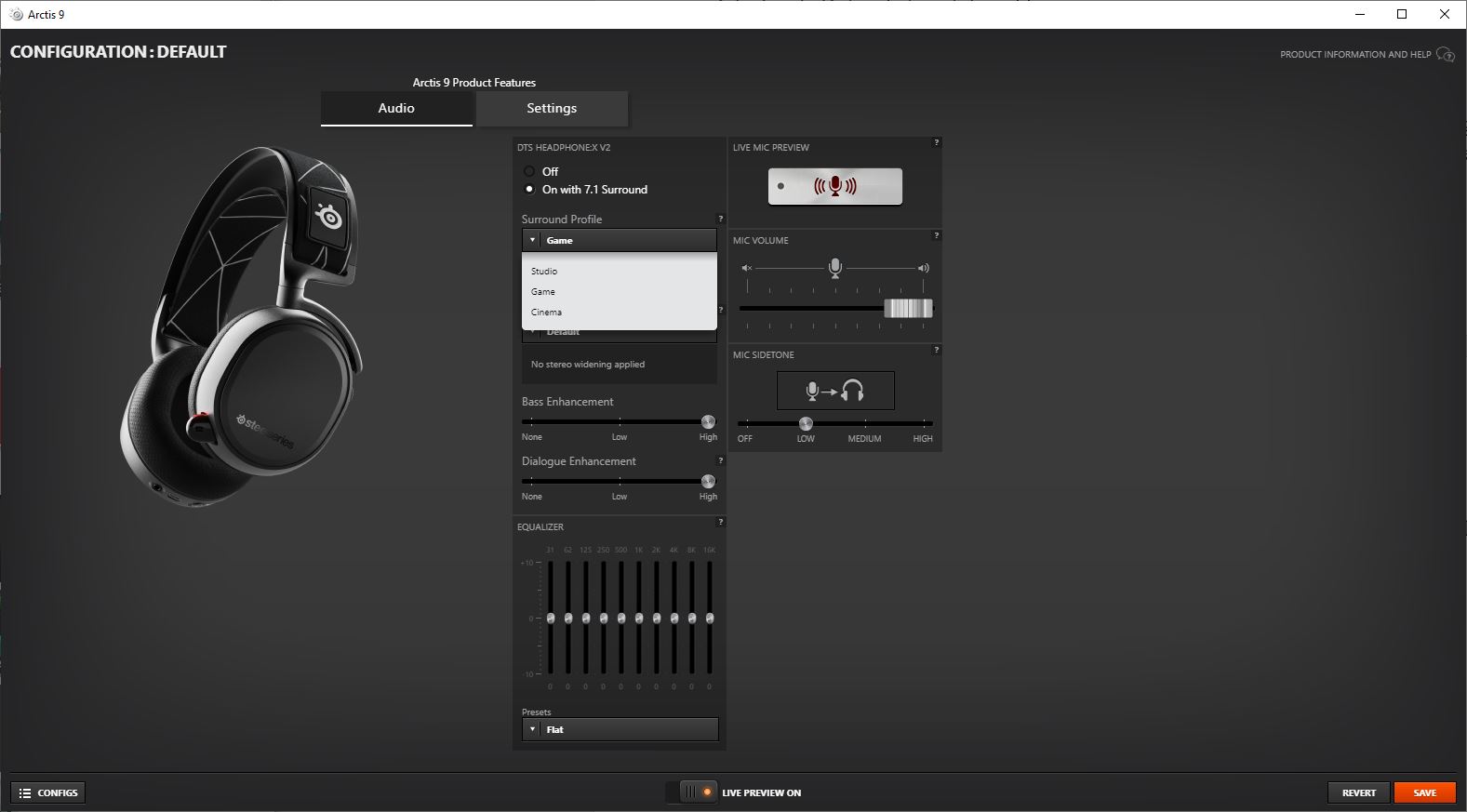
Task: Click the muted speaker icon on Mic Volume
Action: point(746,268)
